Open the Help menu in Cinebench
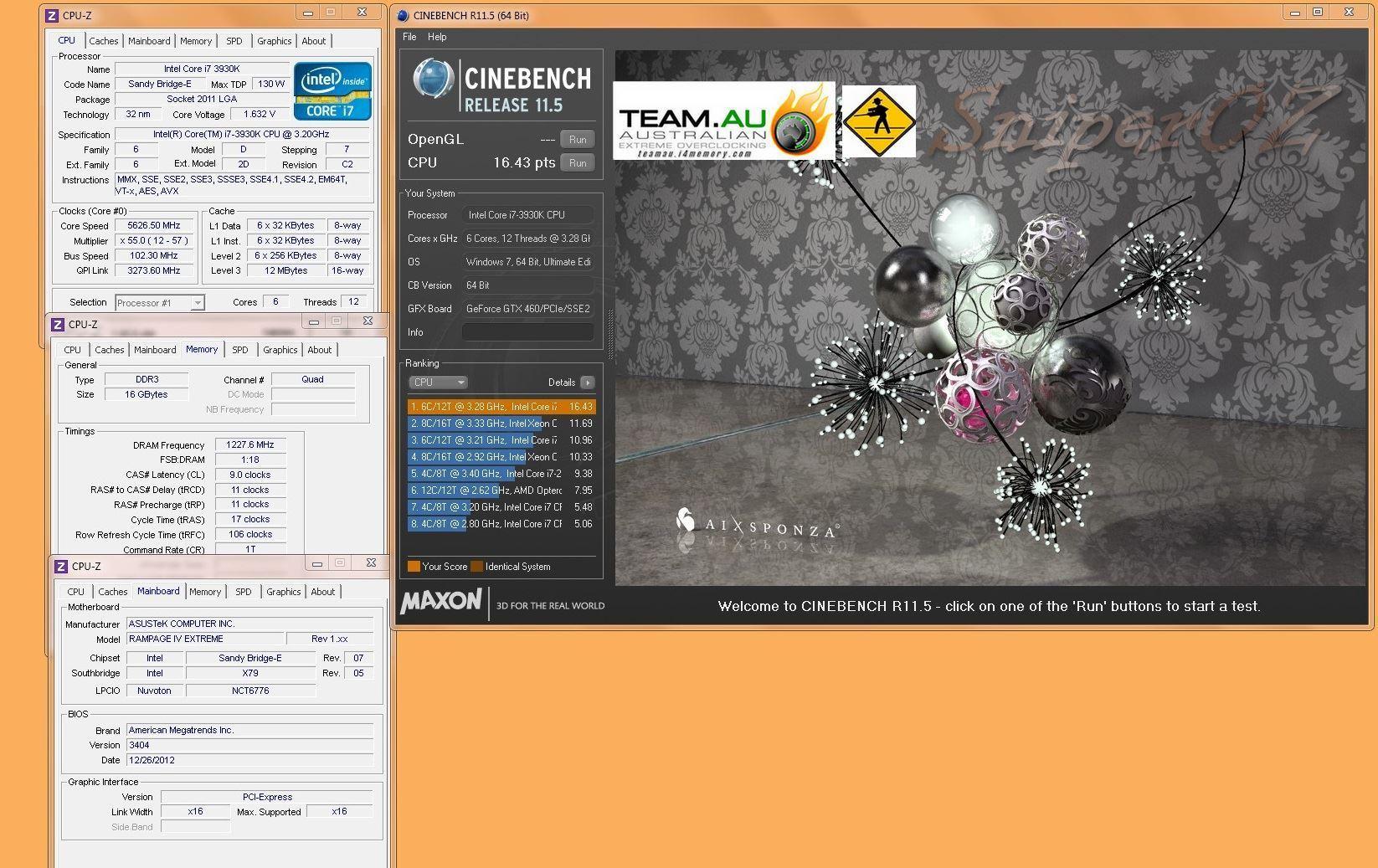 tap(437, 37)
